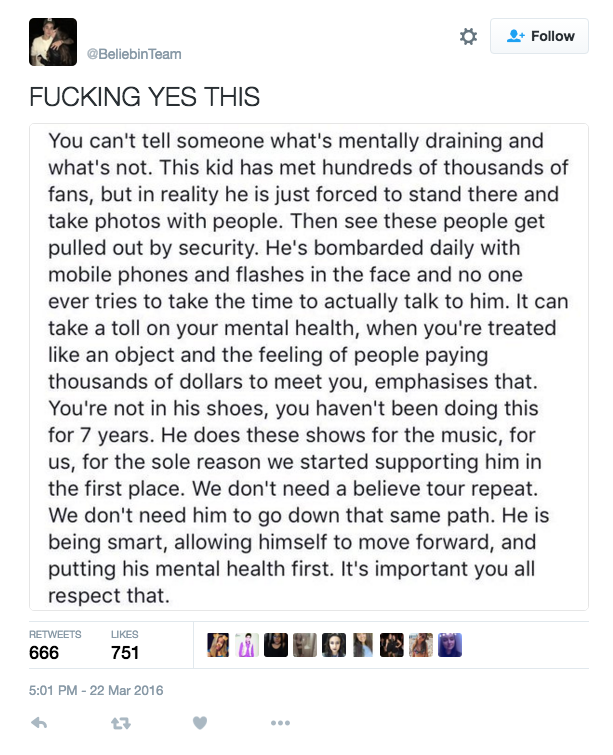Click the tweet author's profile picture
The width and height of the screenshot is (613, 755).
[x=53, y=42]
